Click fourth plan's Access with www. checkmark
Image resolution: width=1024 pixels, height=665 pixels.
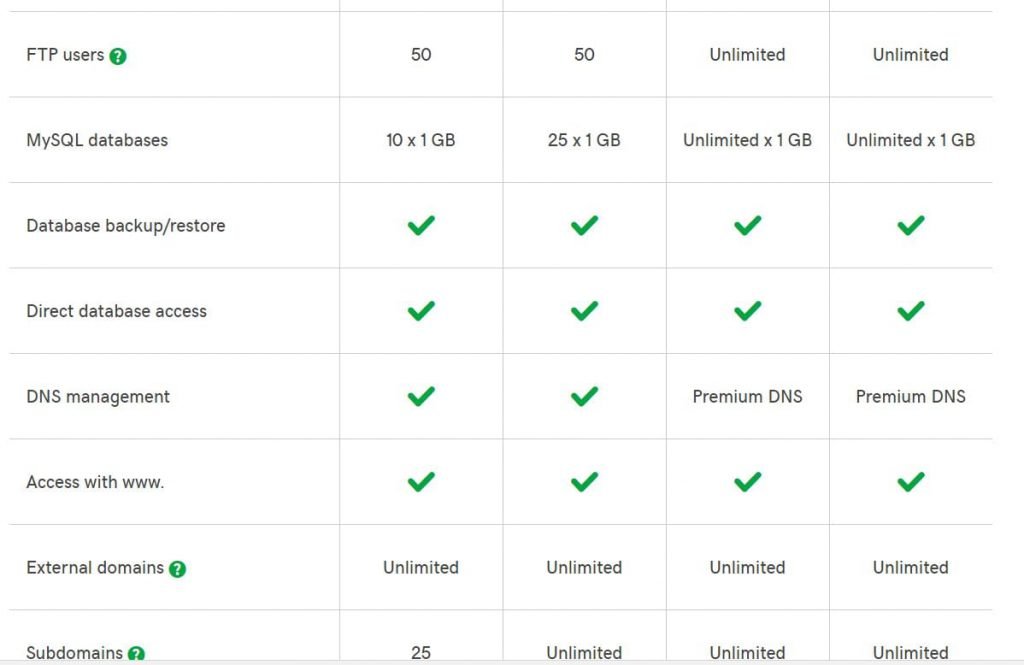[911, 482]
